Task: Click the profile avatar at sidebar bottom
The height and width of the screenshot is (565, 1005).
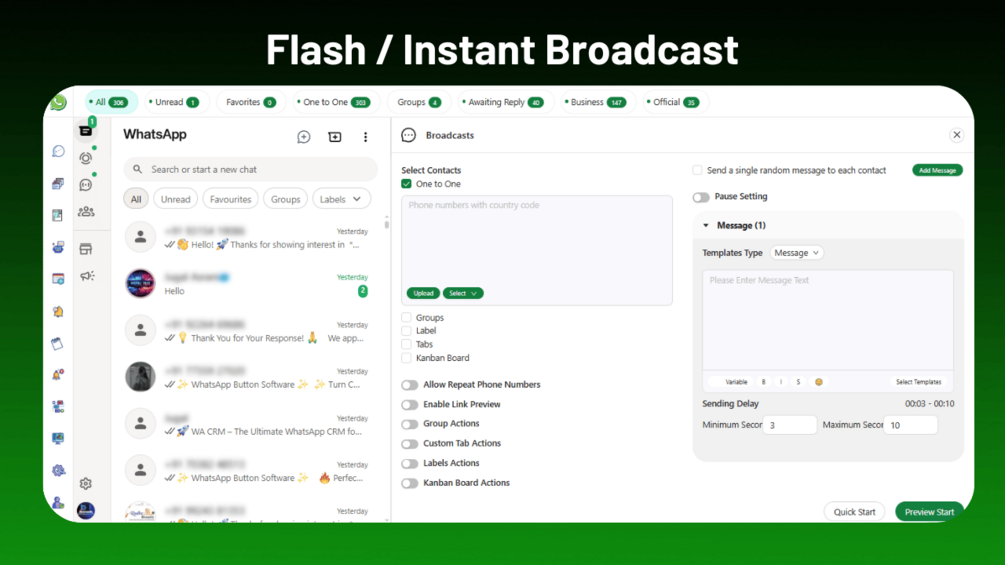Action: click(x=86, y=511)
